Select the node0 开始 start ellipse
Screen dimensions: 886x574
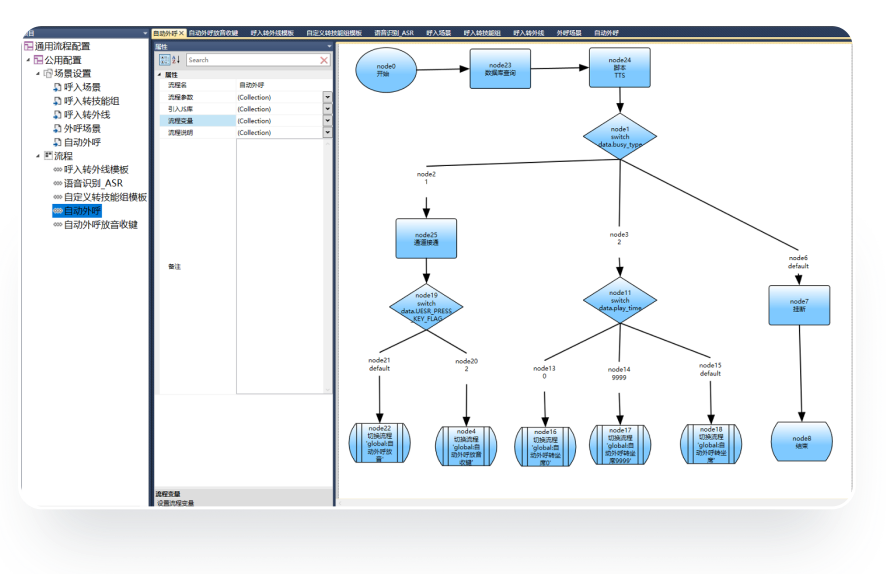386,70
